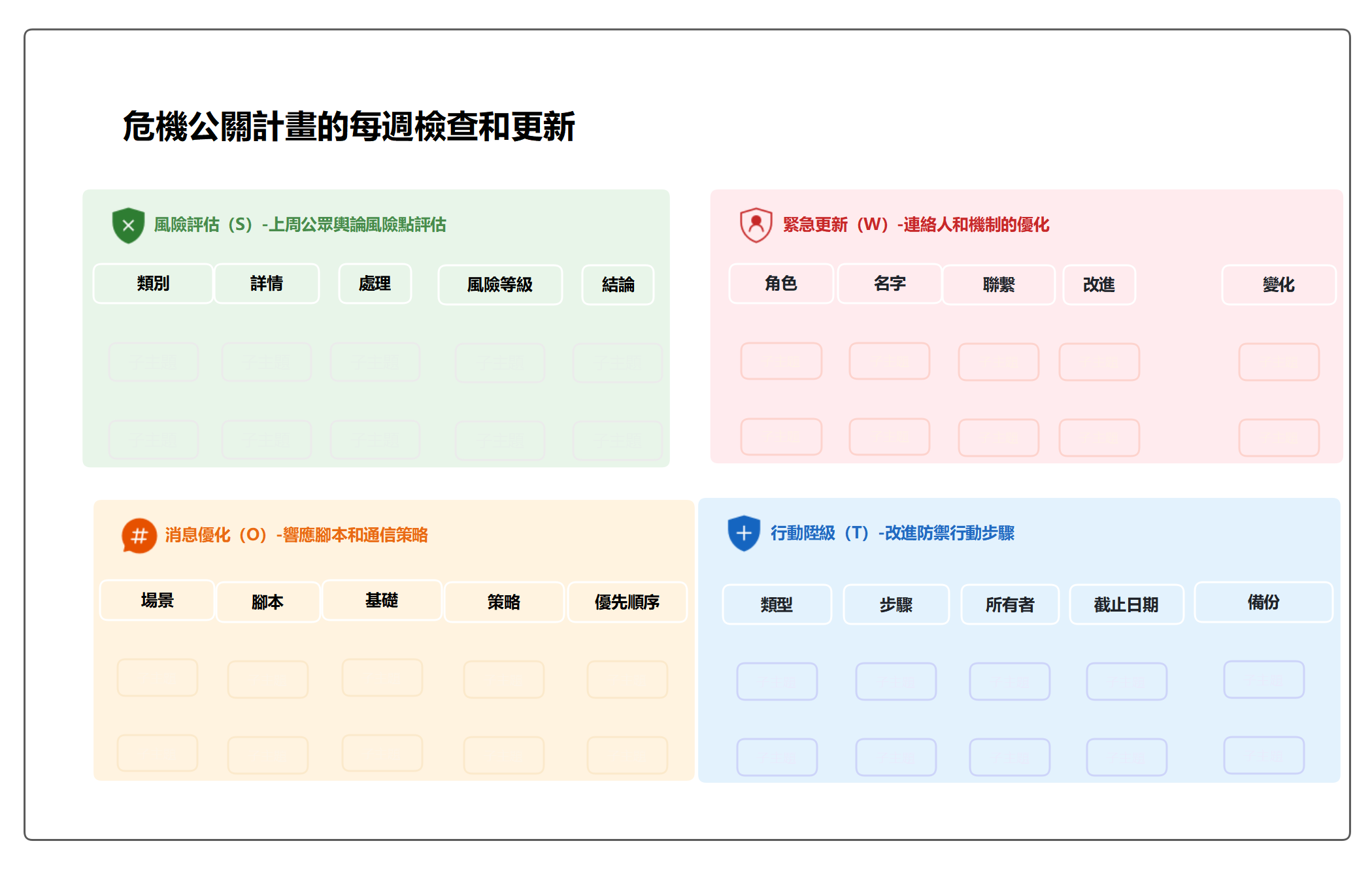Screen dimensions: 1372x869
Task: Click the green shield icon for 風險評估
Action: (x=128, y=225)
